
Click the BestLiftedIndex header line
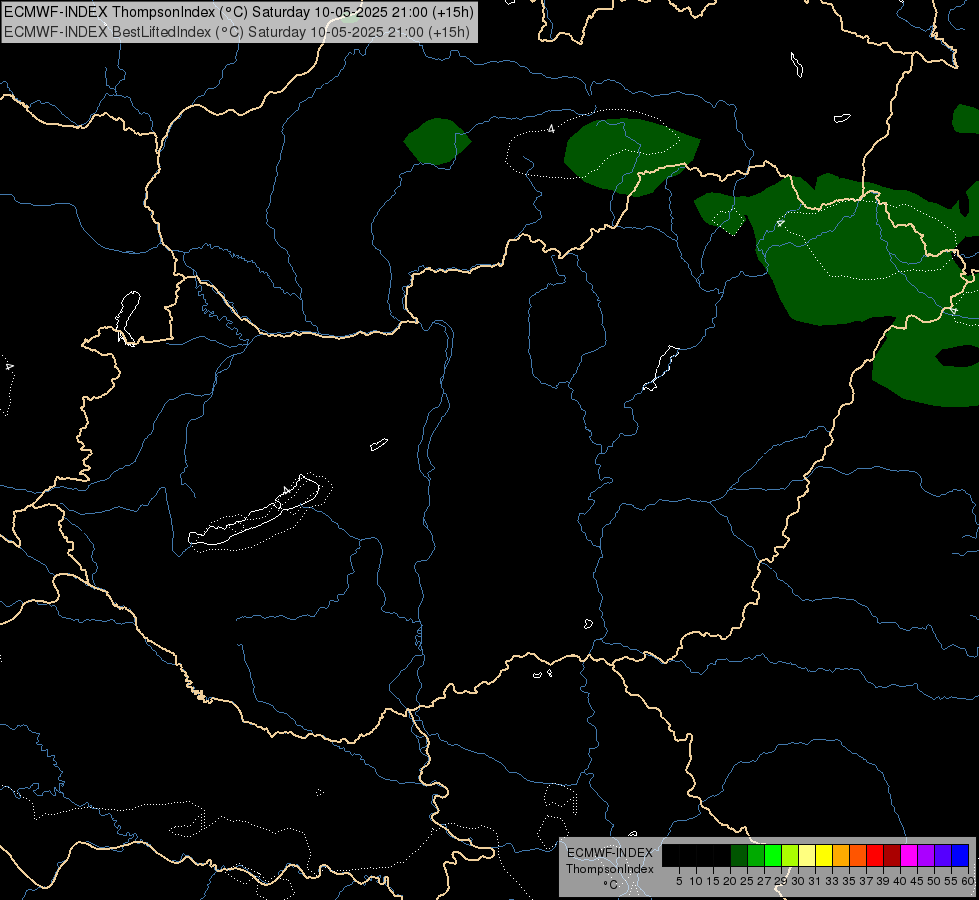click(x=237, y=31)
